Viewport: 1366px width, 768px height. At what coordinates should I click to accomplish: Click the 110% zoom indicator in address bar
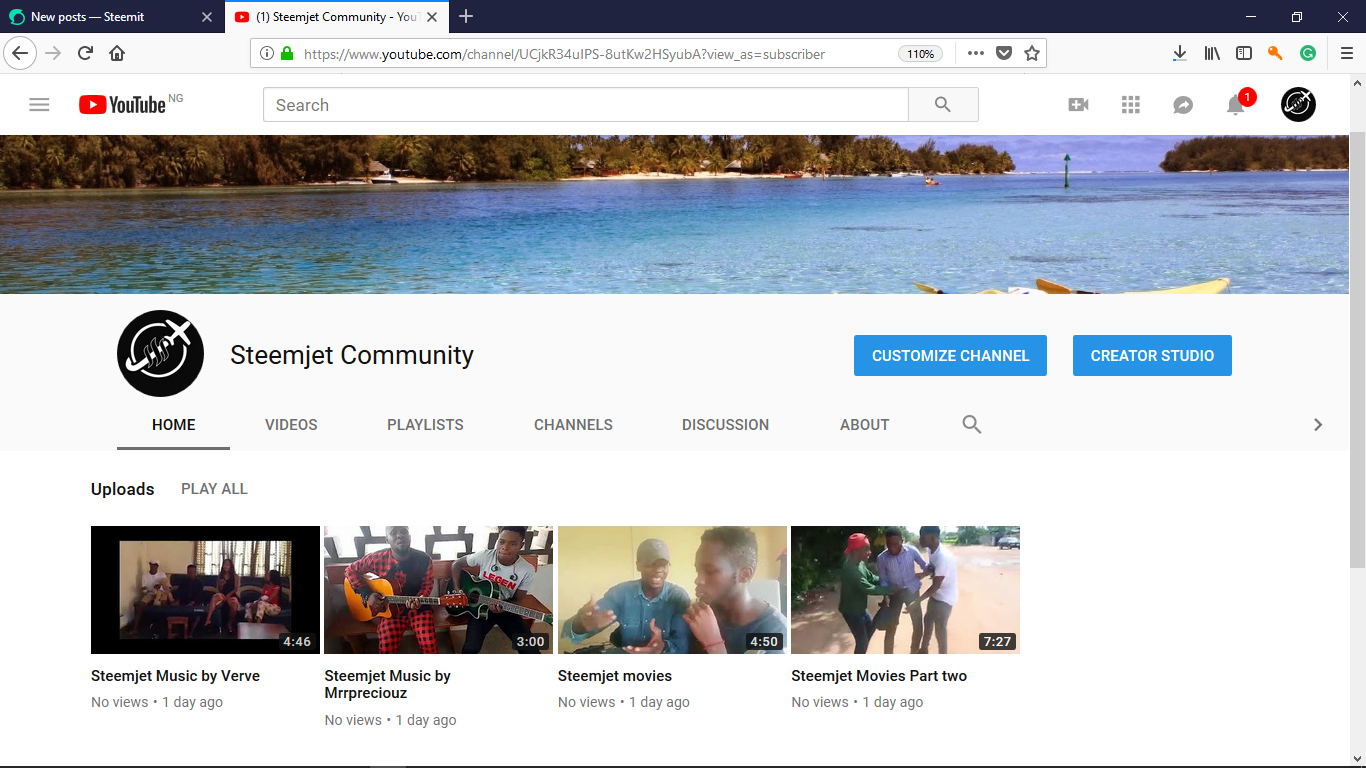click(920, 53)
